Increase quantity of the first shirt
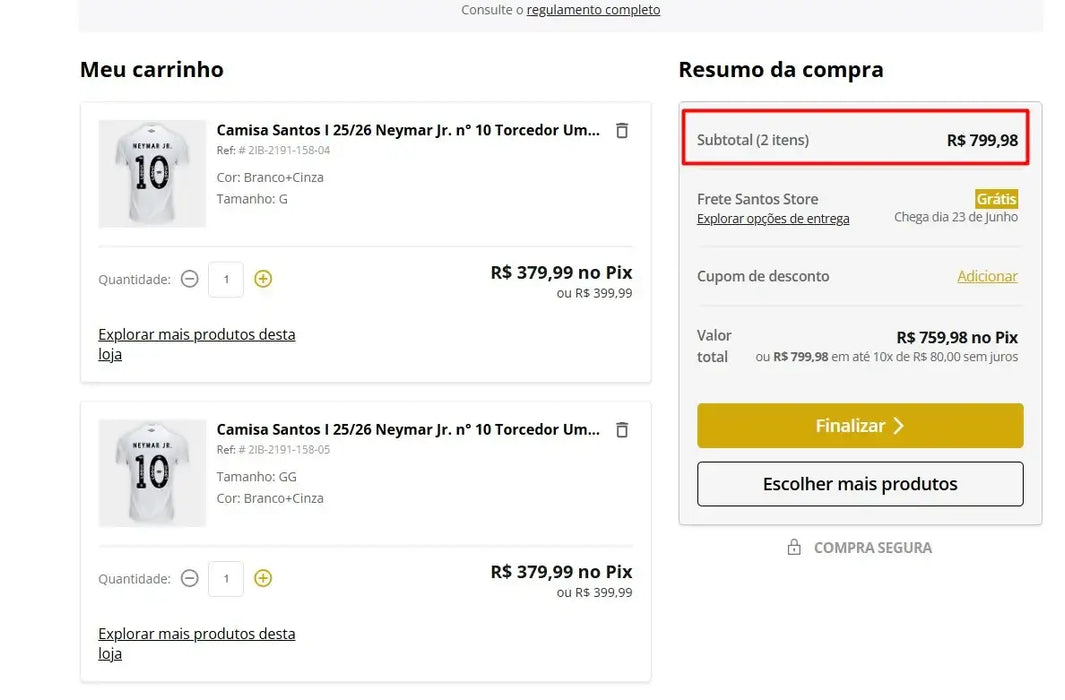This screenshot has width=1065, height=700. pos(263,279)
